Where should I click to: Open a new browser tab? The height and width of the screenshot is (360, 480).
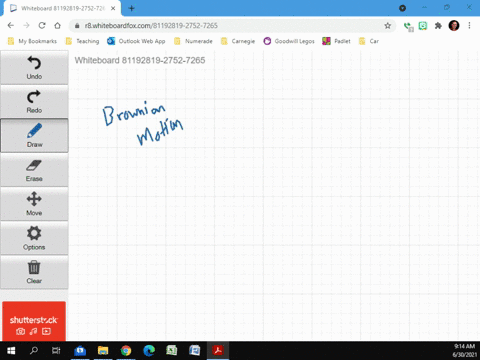click(131, 8)
